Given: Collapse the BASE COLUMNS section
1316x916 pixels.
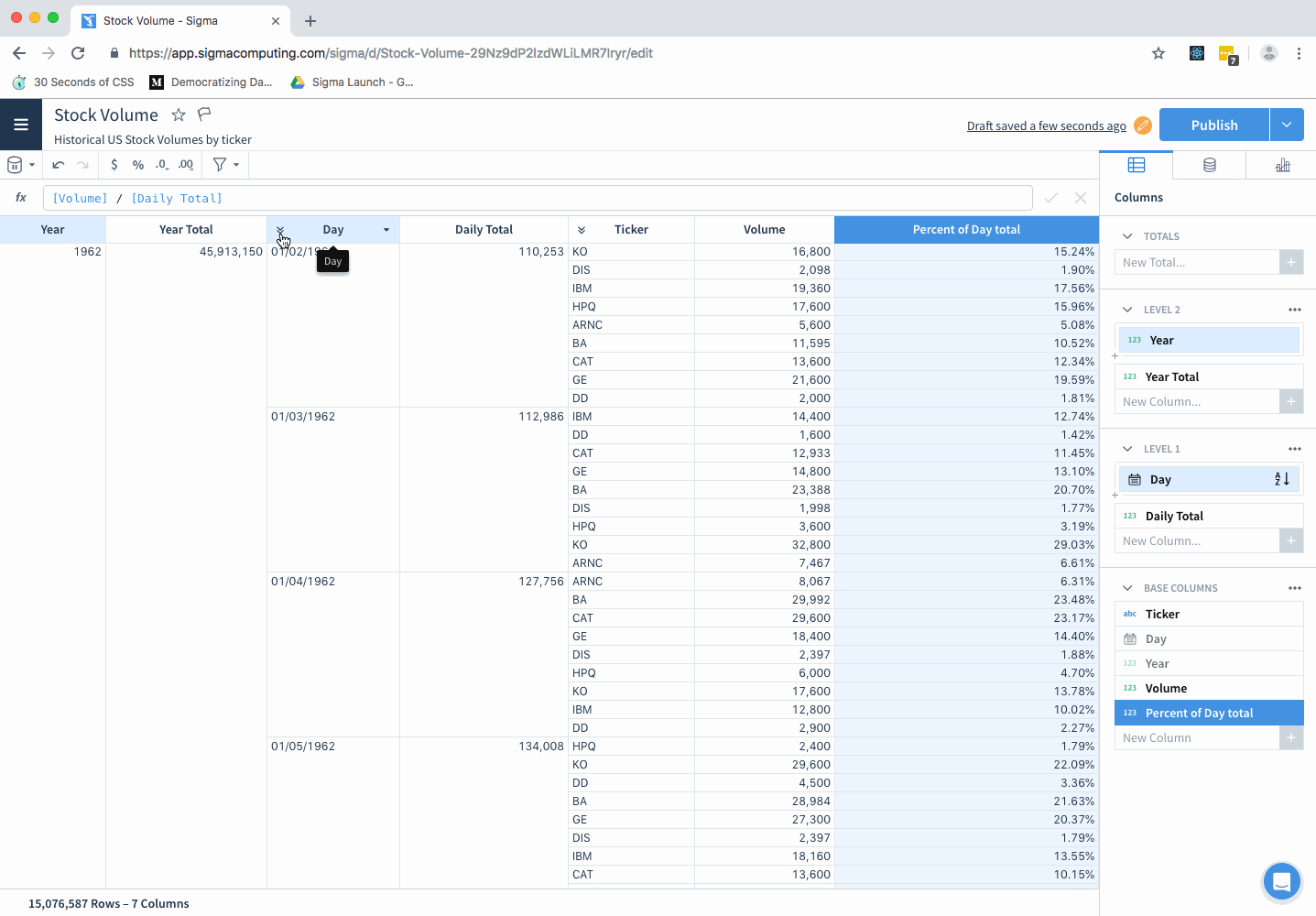Looking at the screenshot, I should click(x=1127, y=588).
